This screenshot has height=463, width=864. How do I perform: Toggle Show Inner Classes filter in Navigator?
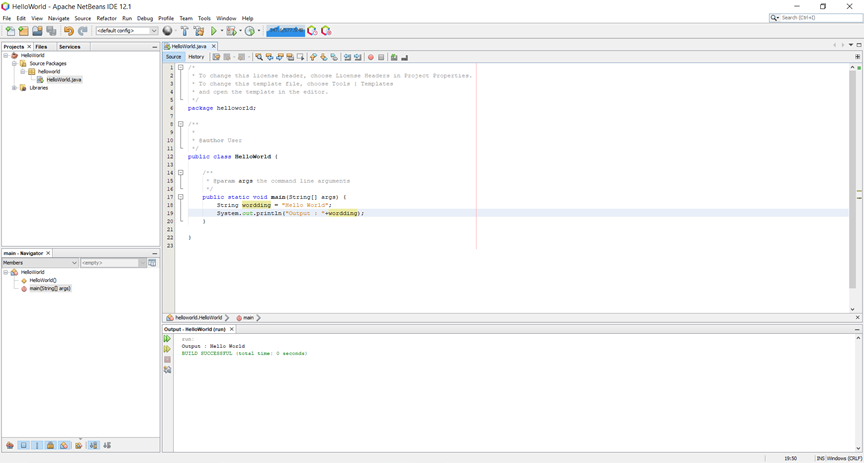[64, 445]
